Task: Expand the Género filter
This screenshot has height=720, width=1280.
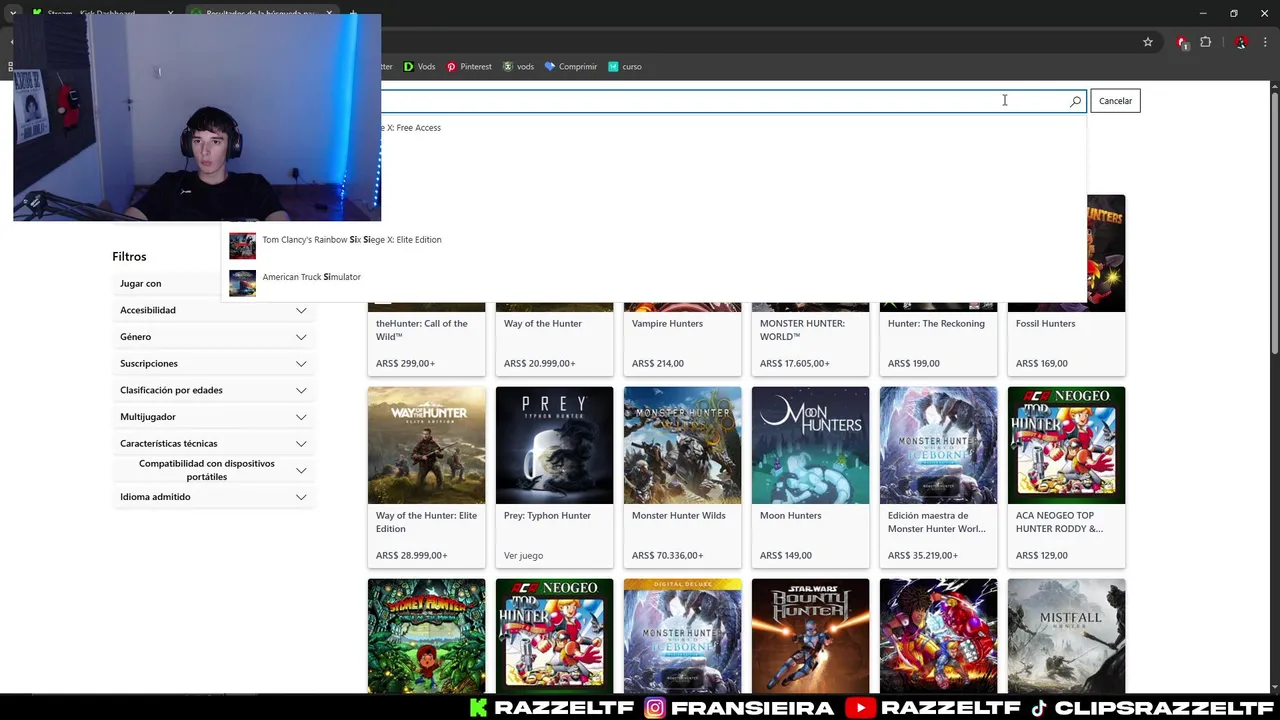Action: pos(213,337)
